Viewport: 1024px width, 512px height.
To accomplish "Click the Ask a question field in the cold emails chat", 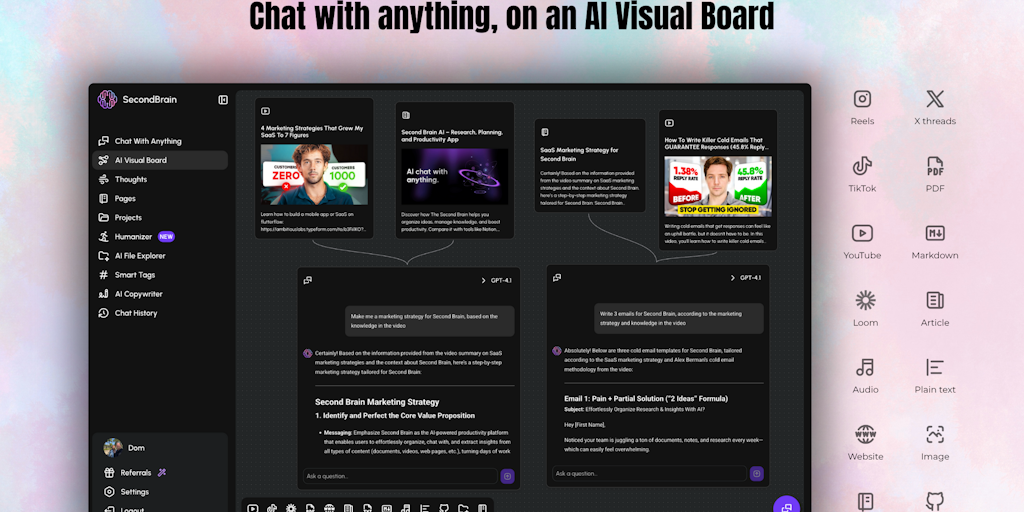I will tap(649, 473).
